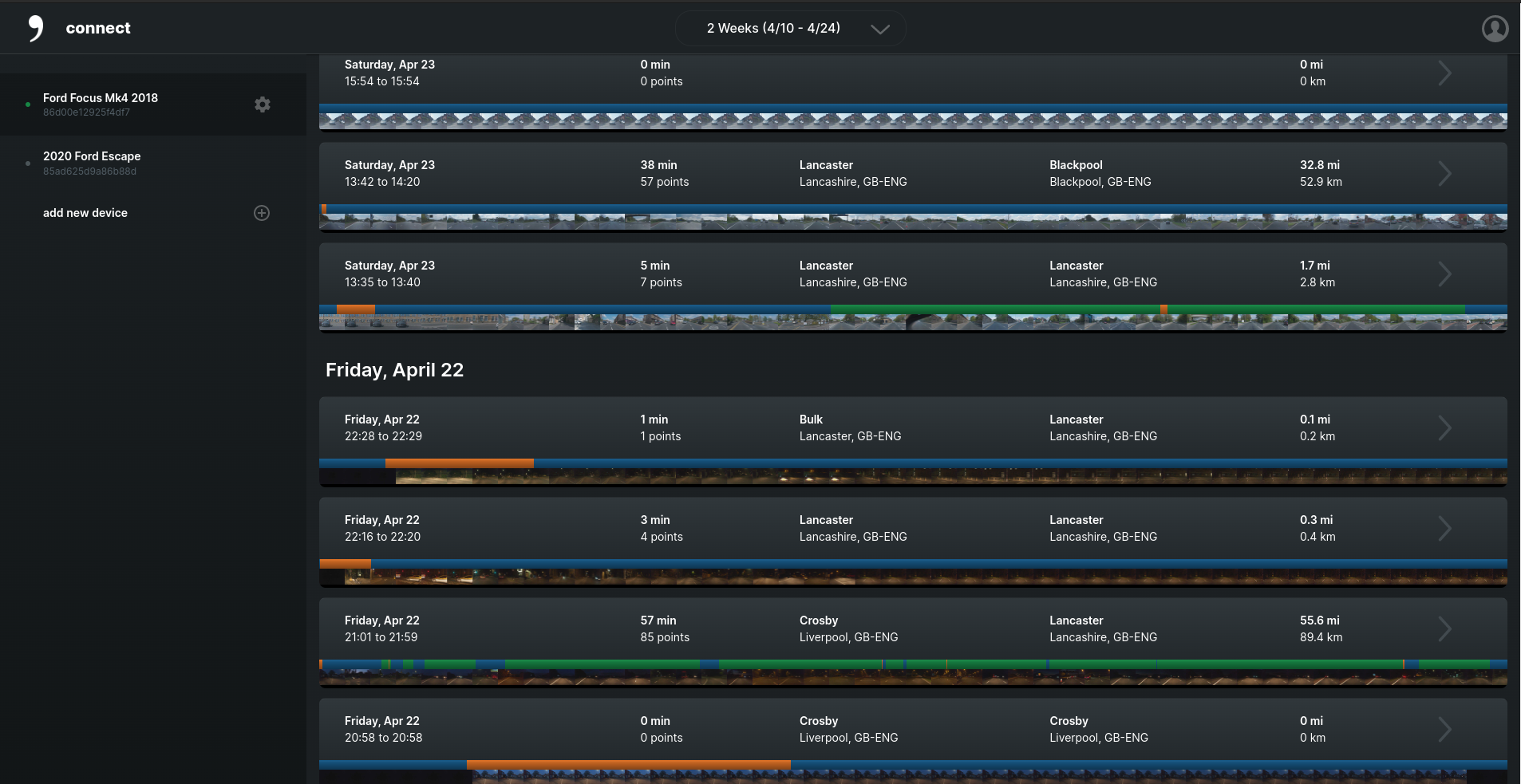Click 'Friday, April 22' heading
Image resolution: width=1521 pixels, height=784 pixels.
point(394,370)
